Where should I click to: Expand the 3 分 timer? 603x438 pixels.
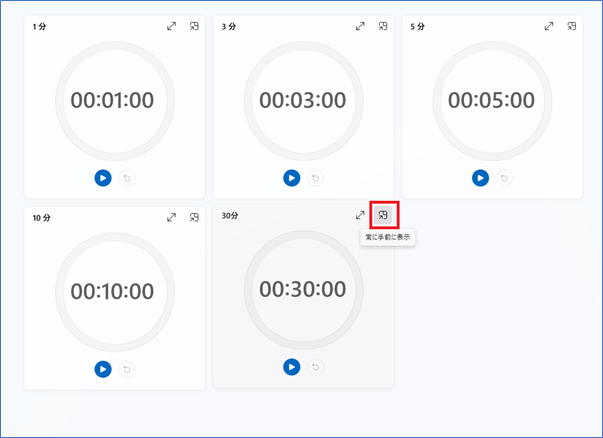[x=360, y=26]
